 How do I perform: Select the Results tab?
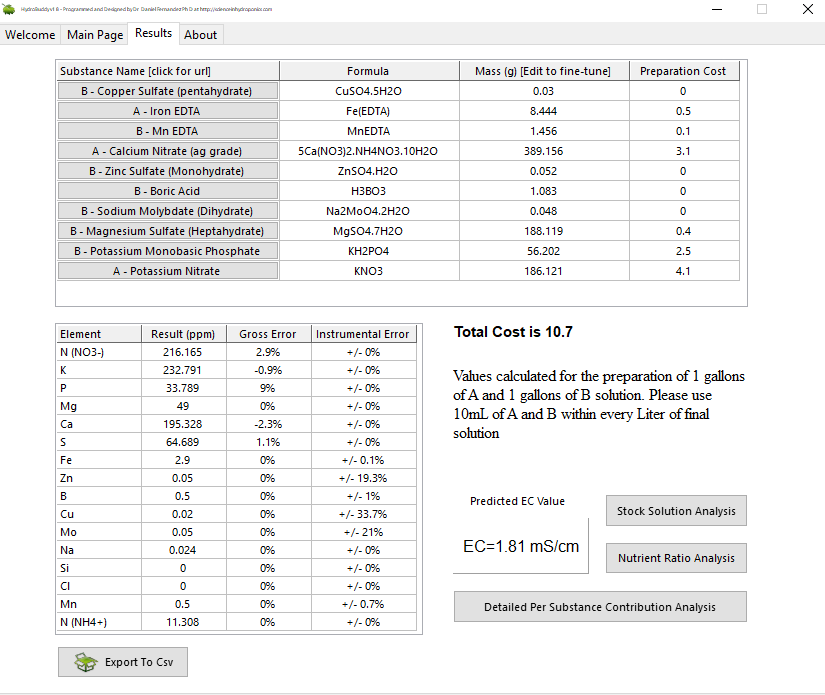point(153,33)
